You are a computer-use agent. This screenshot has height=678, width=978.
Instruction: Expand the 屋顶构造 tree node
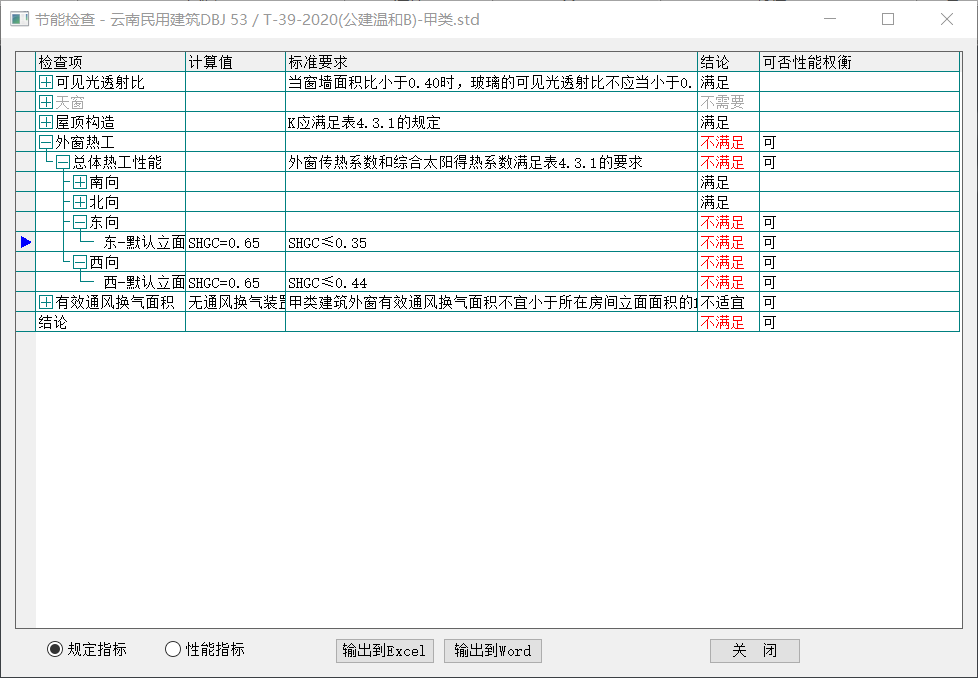46,122
